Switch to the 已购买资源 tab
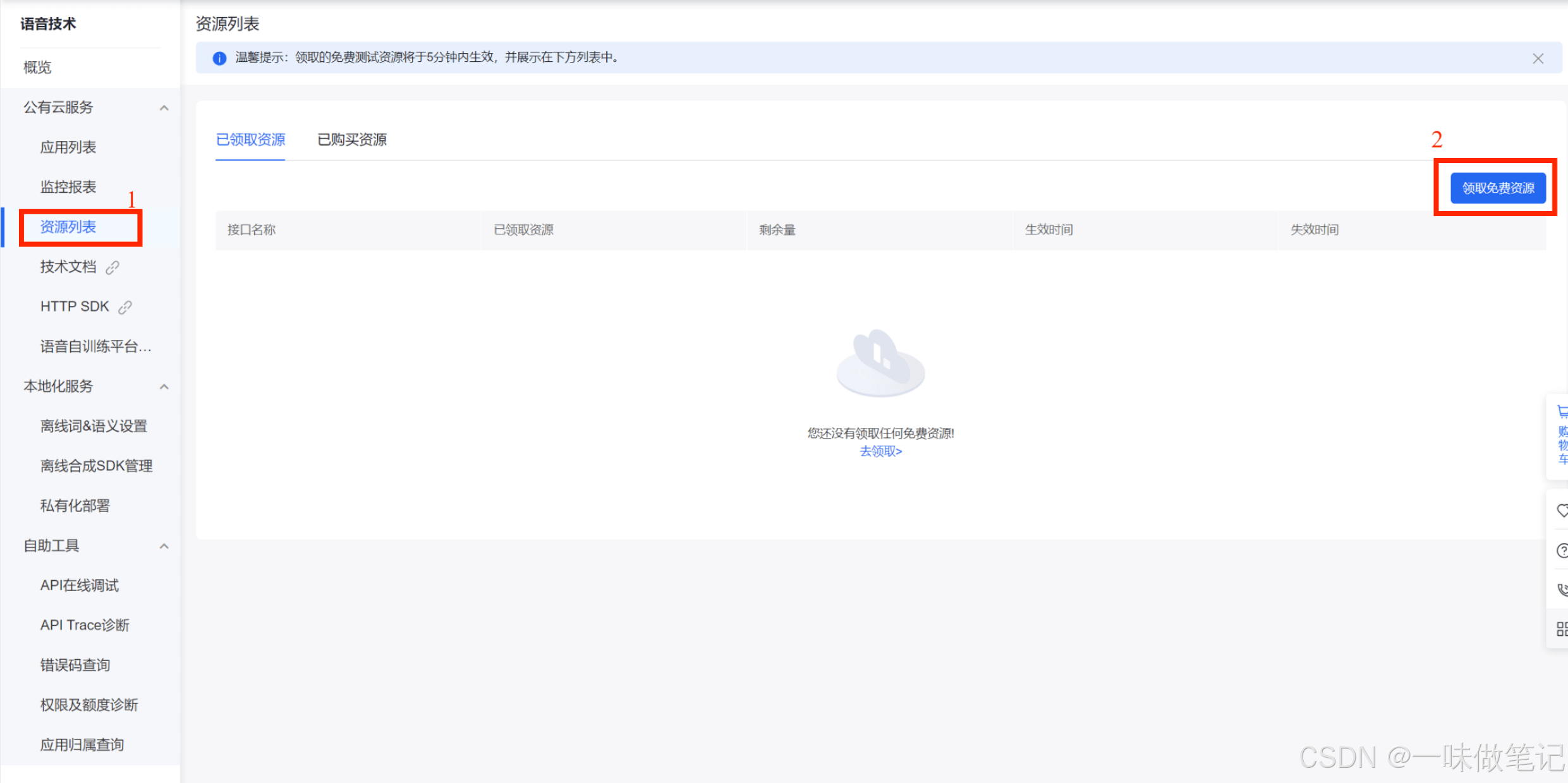Image resolution: width=1568 pixels, height=783 pixels. click(351, 140)
